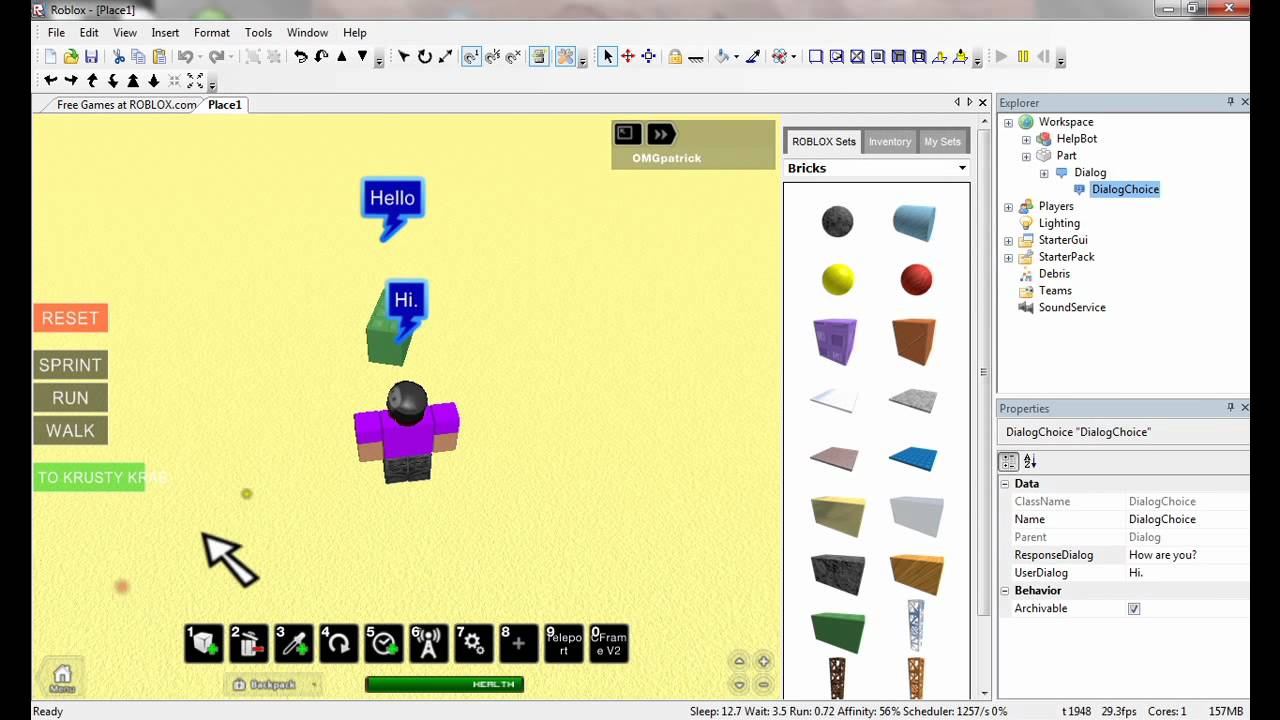Expand the StarterPack tree node
The width and height of the screenshot is (1280, 720).
[1008, 258]
